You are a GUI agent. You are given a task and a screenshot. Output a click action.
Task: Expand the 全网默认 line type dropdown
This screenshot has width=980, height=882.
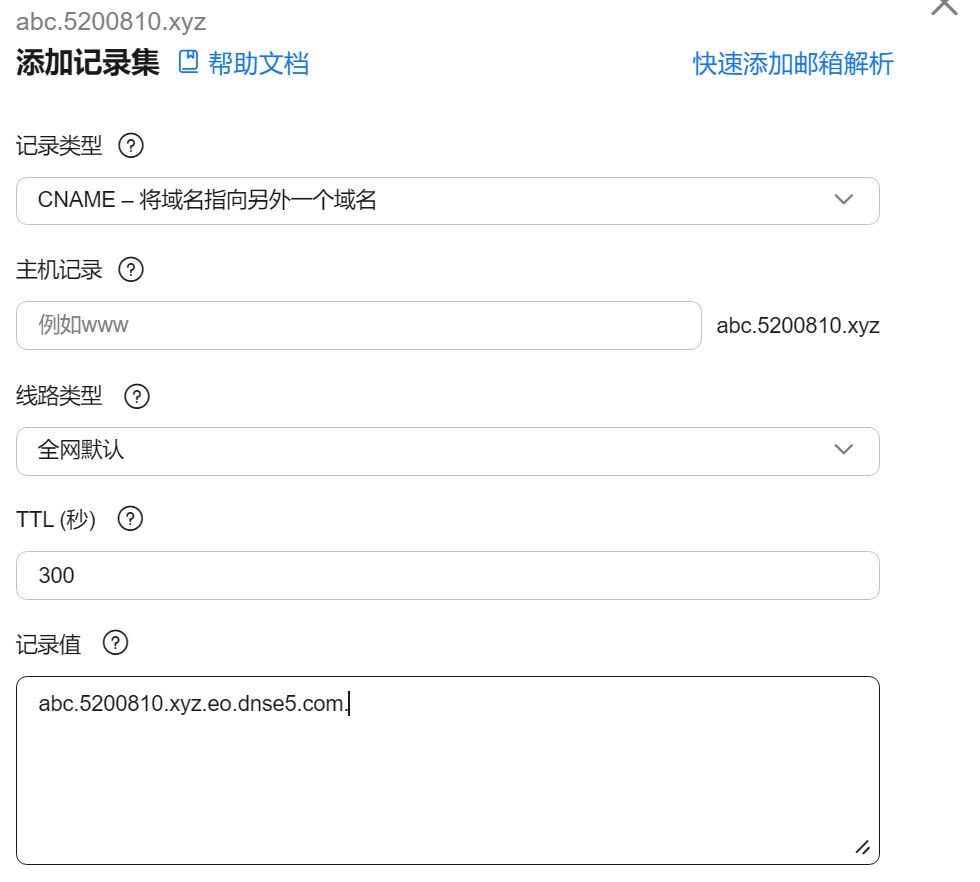tap(447, 451)
